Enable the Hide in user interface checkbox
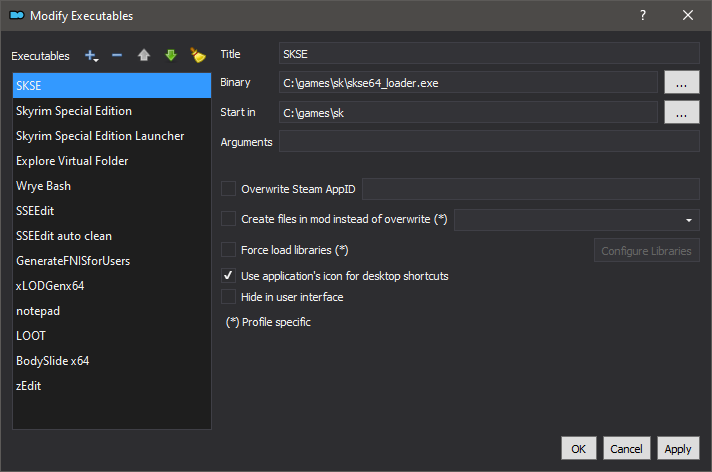This screenshot has height=472, width=712. pyautogui.click(x=228, y=297)
